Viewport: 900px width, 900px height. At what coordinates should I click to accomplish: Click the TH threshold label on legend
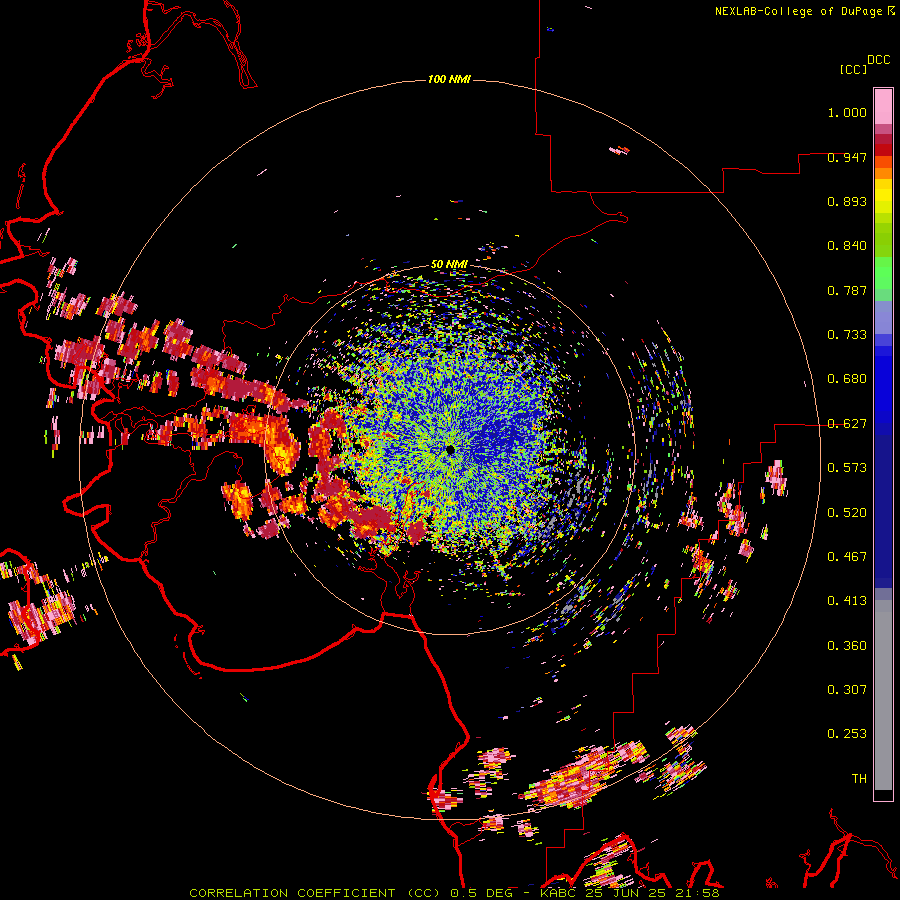click(859, 778)
